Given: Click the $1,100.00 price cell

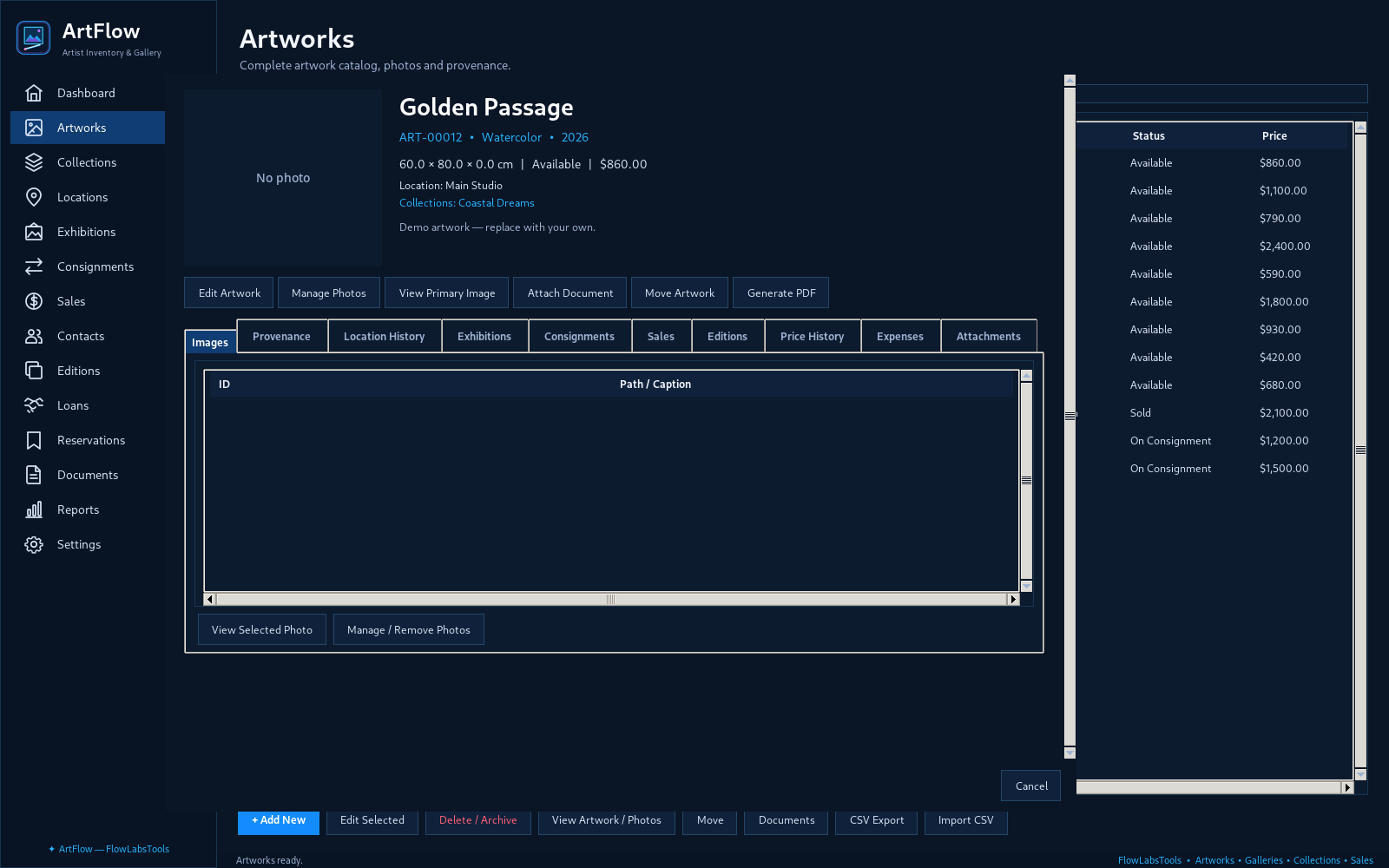Looking at the screenshot, I should 1283,191.
